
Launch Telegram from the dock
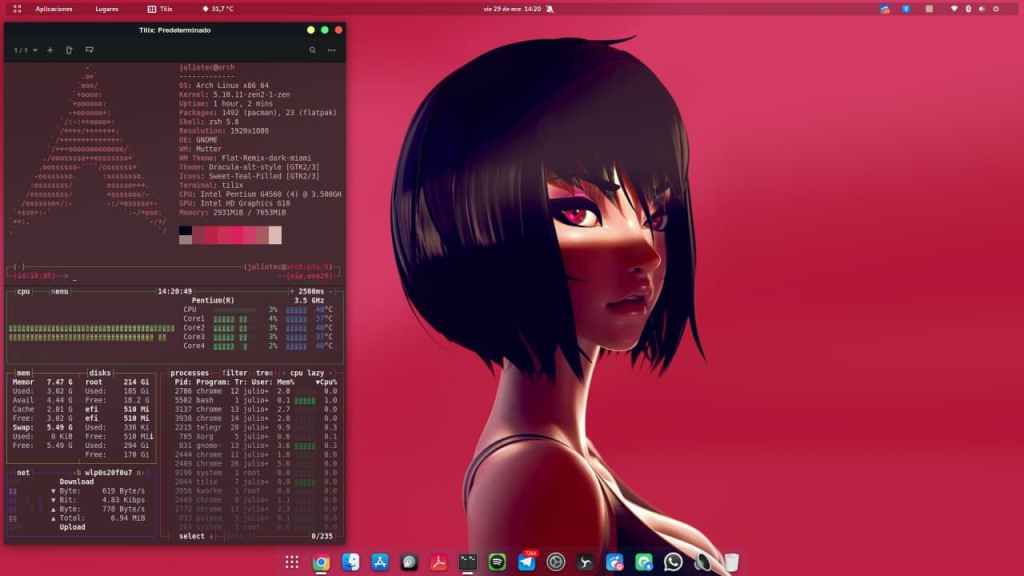[x=526, y=563]
